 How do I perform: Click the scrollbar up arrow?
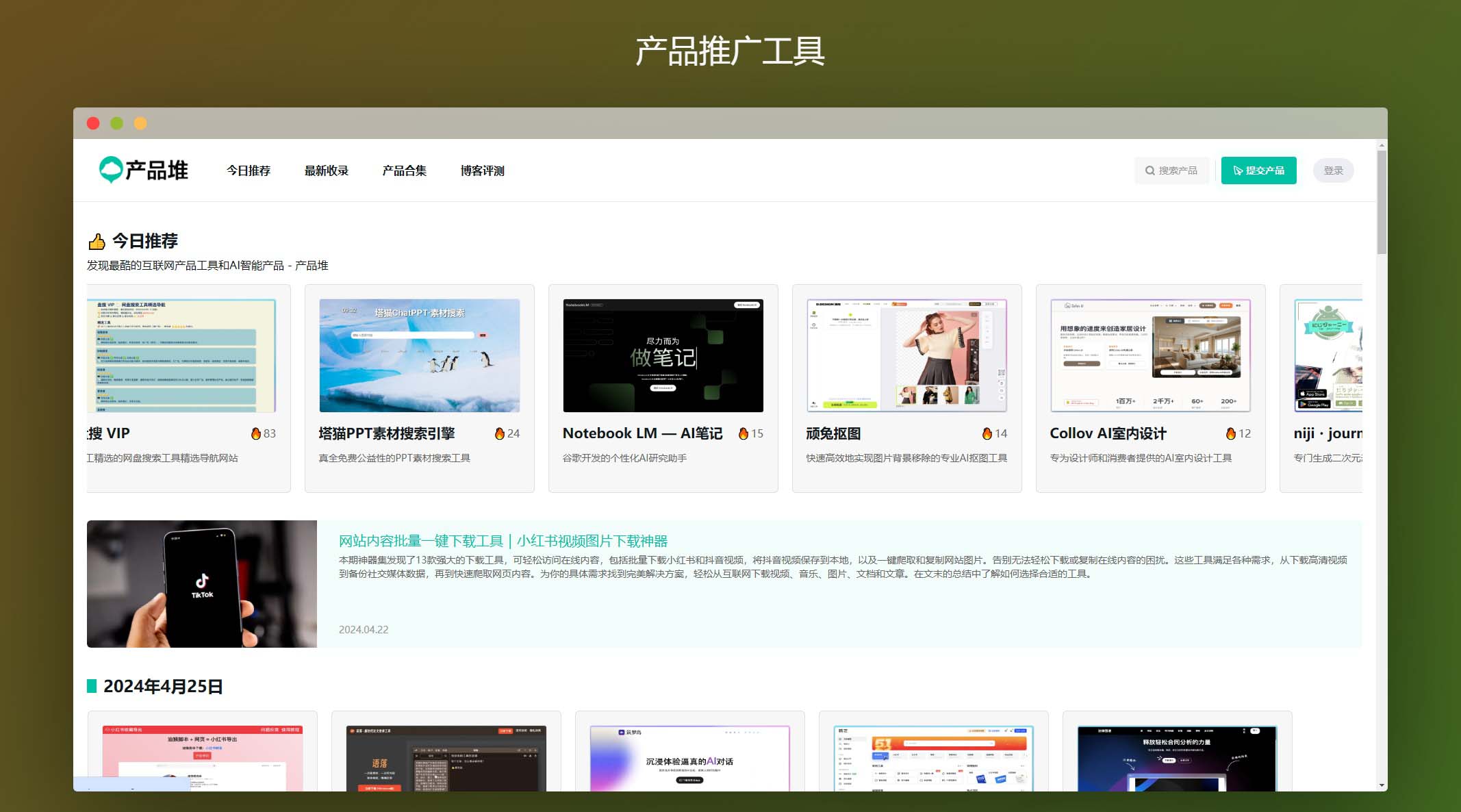[1382, 145]
